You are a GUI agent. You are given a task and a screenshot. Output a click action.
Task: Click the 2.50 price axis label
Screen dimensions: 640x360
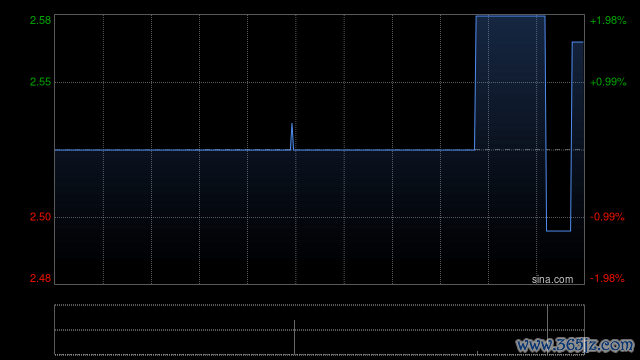click(x=40, y=217)
